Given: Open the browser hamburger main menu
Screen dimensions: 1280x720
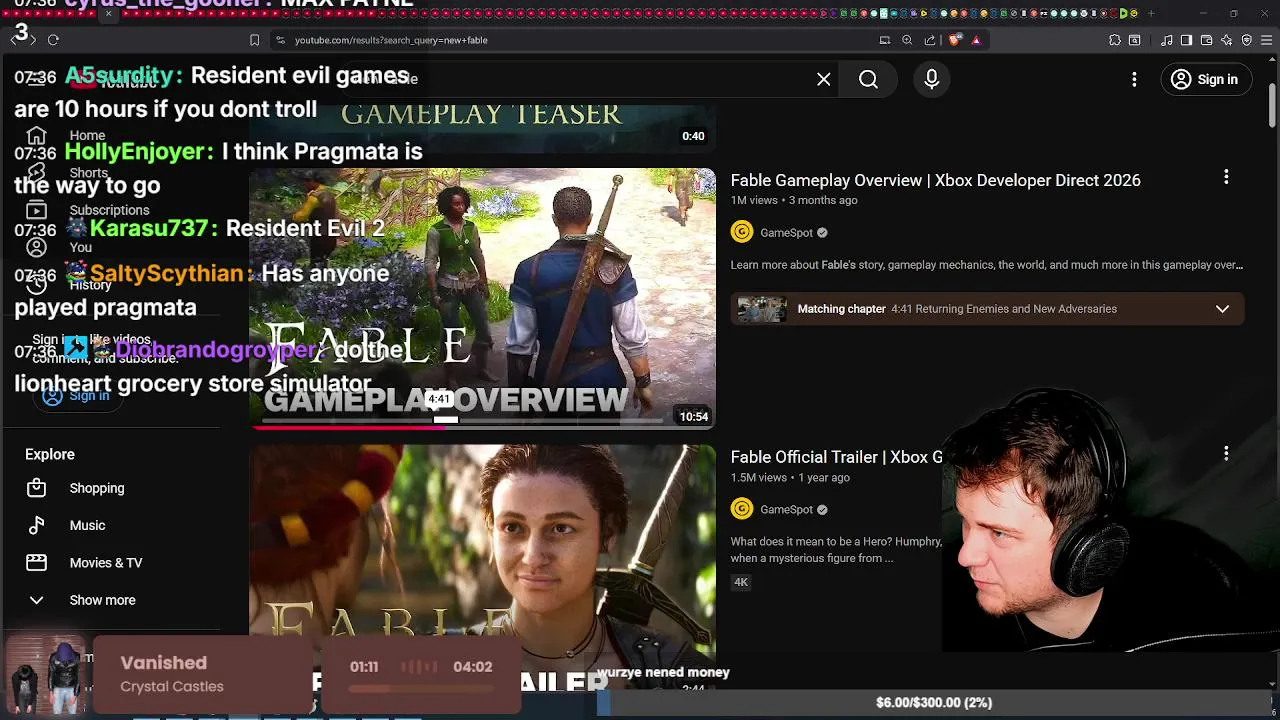Looking at the screenshot, I should tap(1267, 40).
